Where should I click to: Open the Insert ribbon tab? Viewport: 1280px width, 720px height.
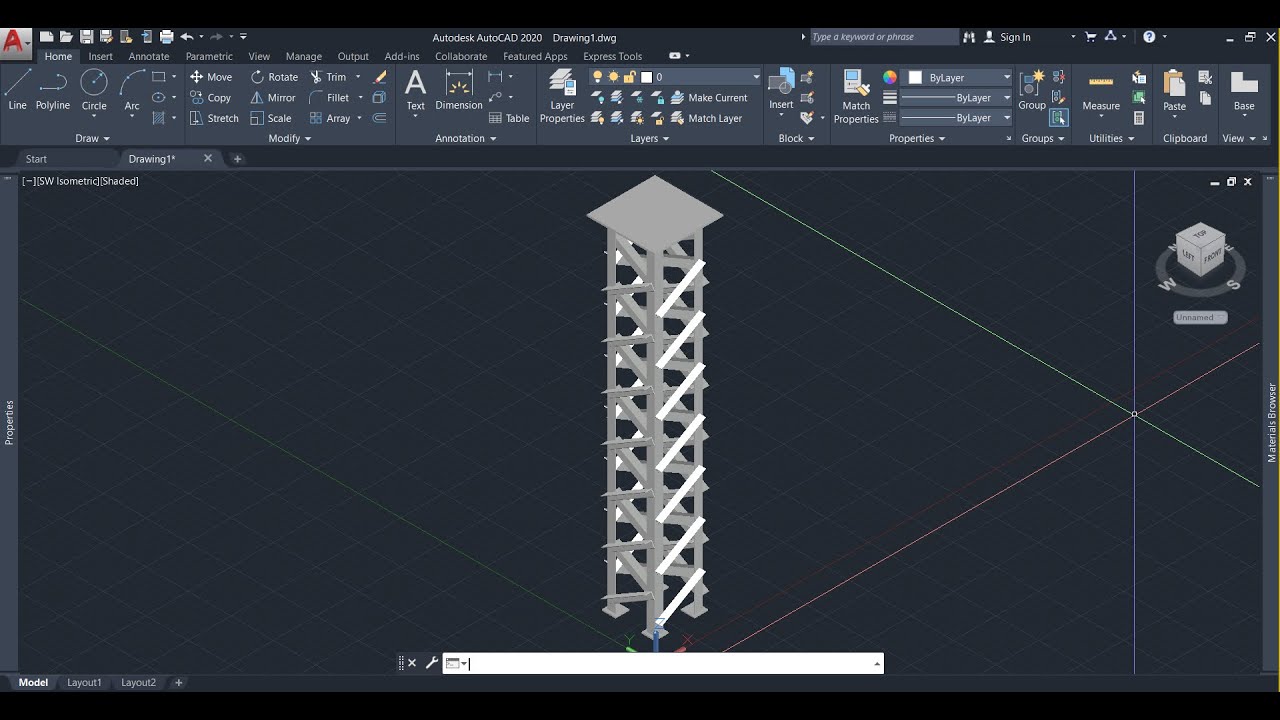coord(101,56)
